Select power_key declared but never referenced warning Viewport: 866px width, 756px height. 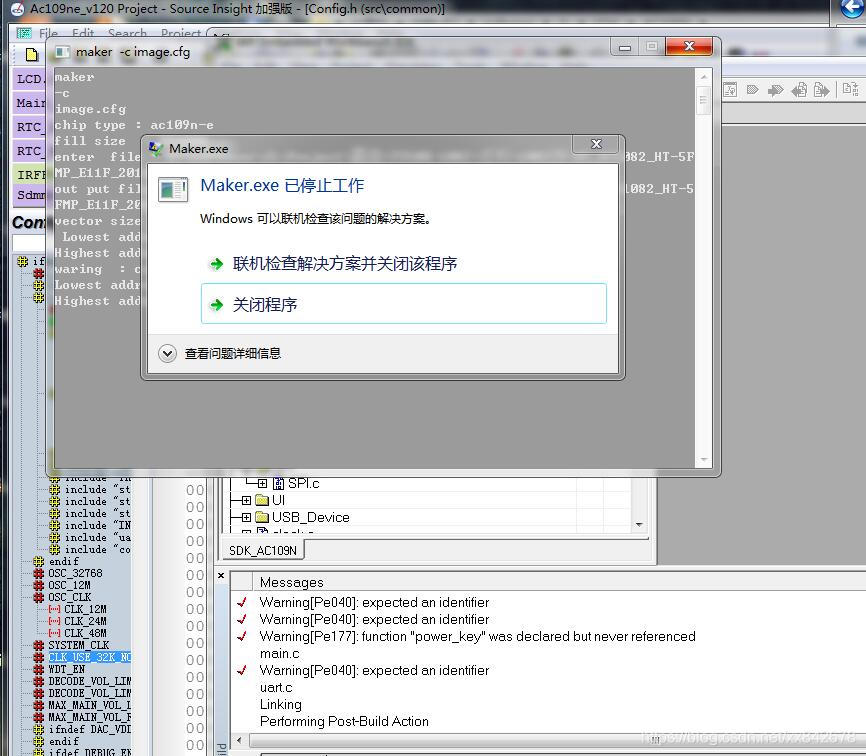pyautogui.click(x=477, y=636)
